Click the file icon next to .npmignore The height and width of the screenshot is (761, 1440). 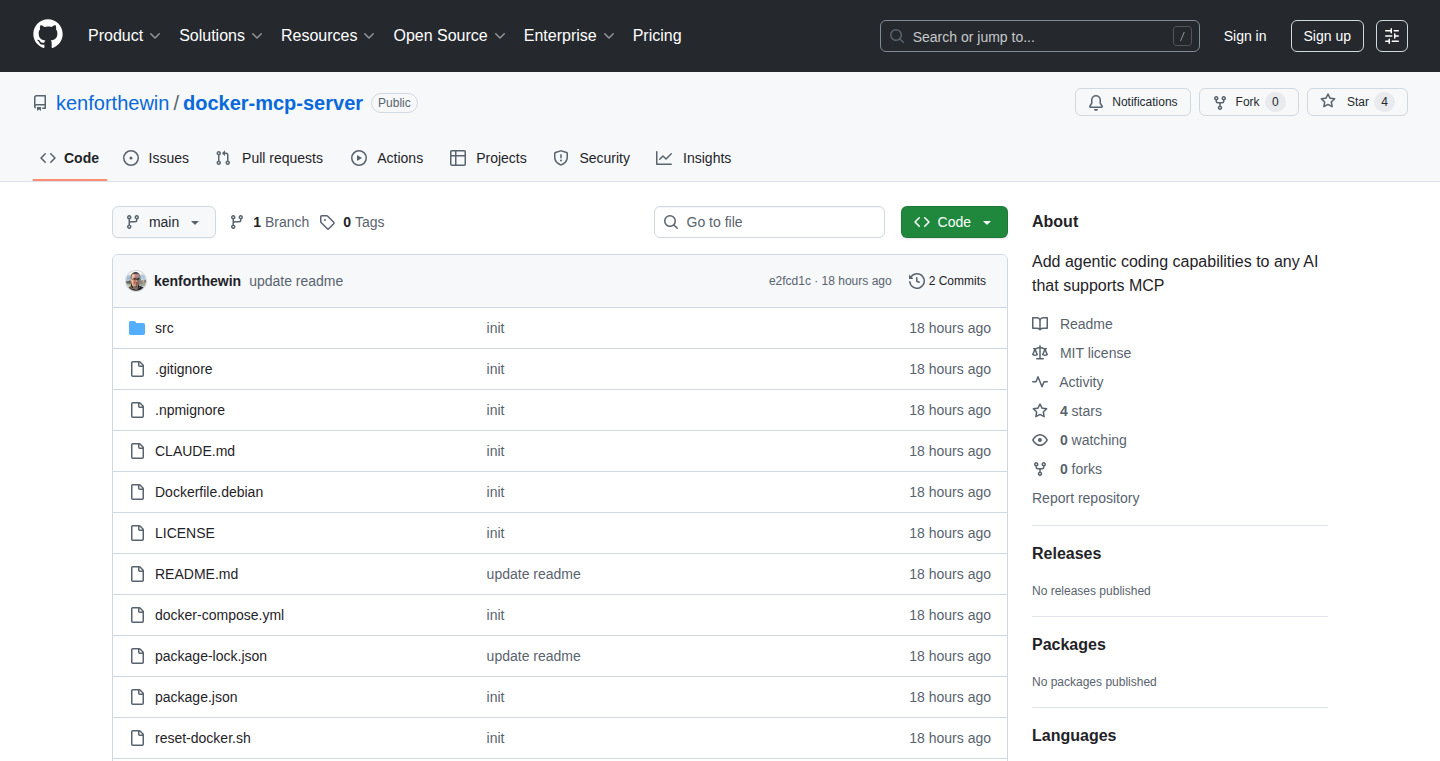[137, 410]
